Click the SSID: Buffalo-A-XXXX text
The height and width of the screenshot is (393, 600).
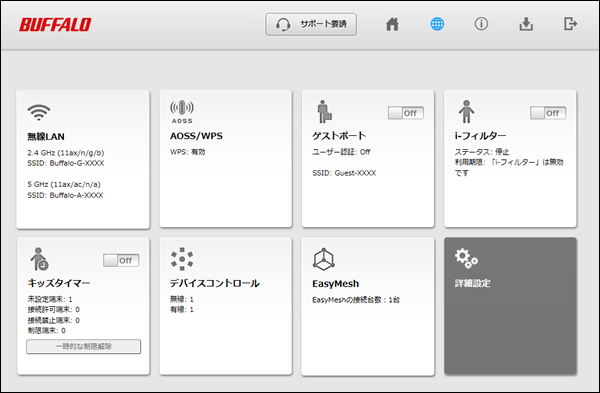point(65,195)
